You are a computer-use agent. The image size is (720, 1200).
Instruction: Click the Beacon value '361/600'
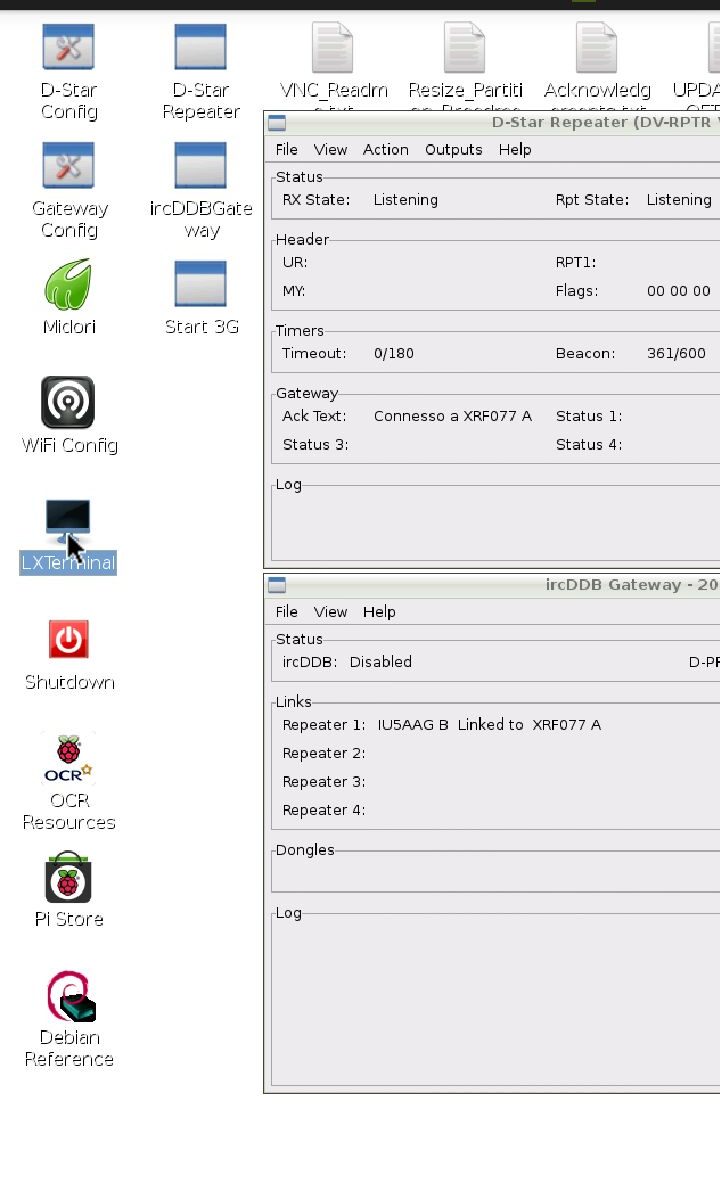coord(676,354)
